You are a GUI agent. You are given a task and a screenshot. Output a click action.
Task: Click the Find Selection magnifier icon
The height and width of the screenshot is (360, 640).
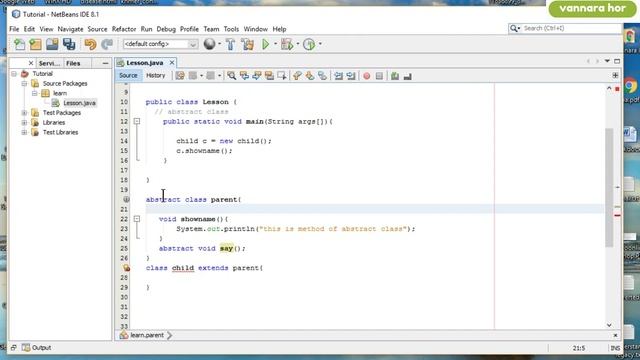231,76
